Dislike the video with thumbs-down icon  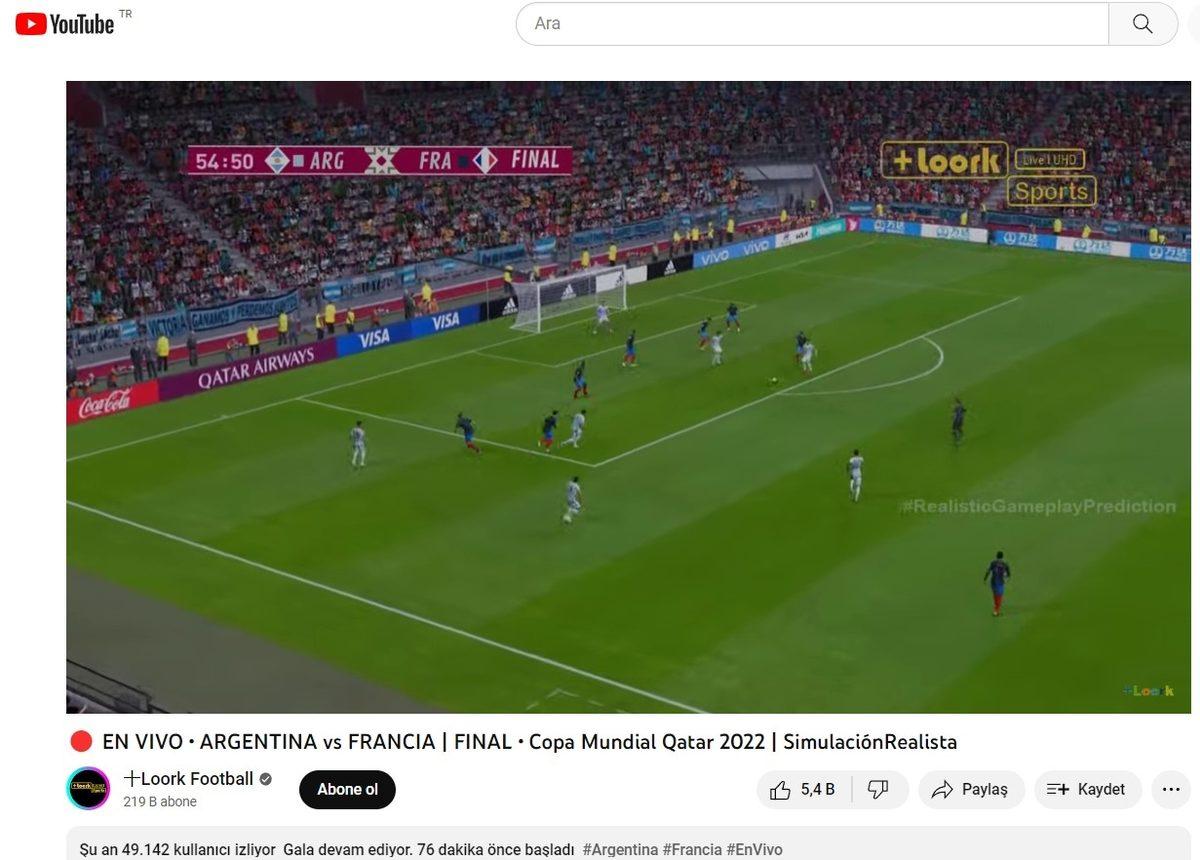(x=878, y=789)
